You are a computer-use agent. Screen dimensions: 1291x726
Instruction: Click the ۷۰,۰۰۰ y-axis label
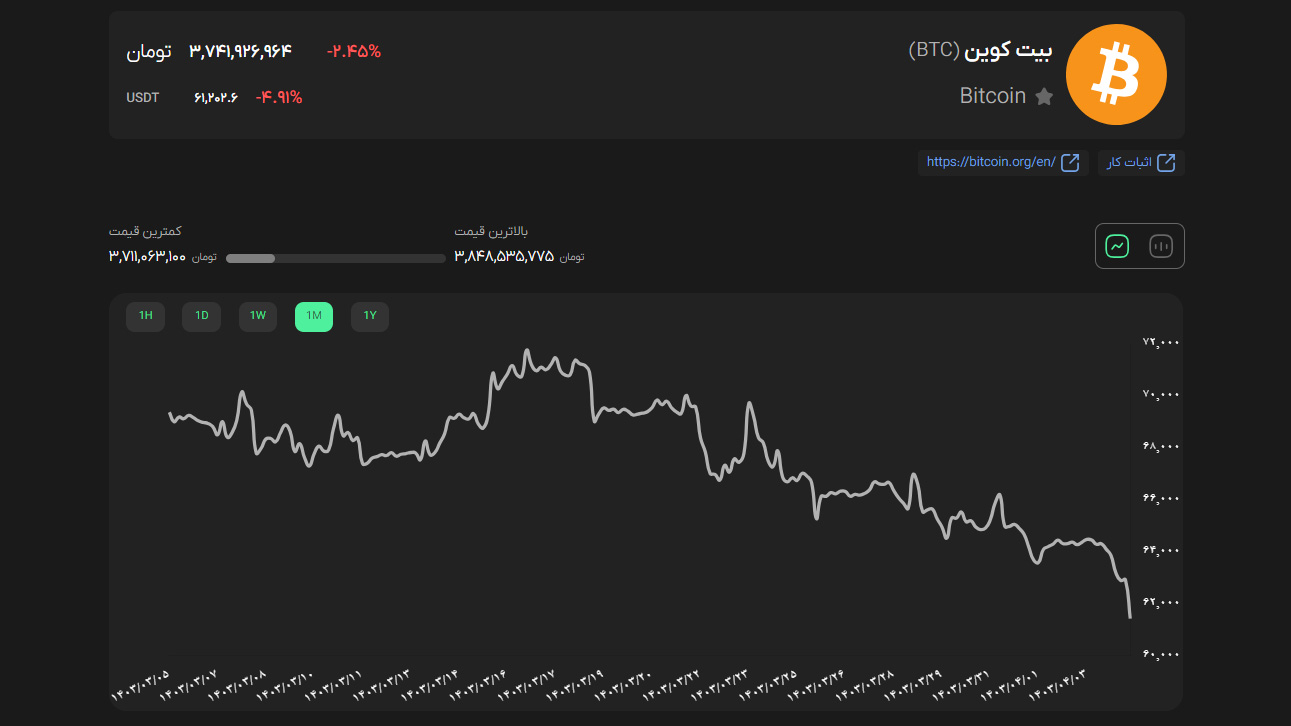[1161, 394]
